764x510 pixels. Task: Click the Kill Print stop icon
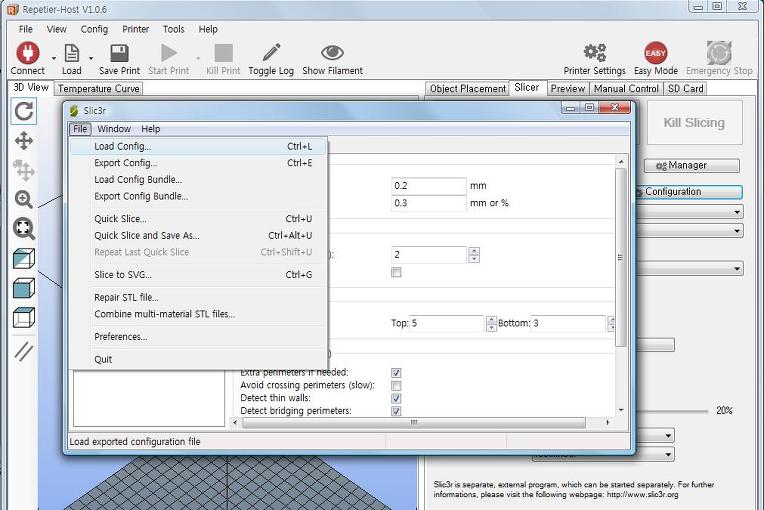(223, 53)
